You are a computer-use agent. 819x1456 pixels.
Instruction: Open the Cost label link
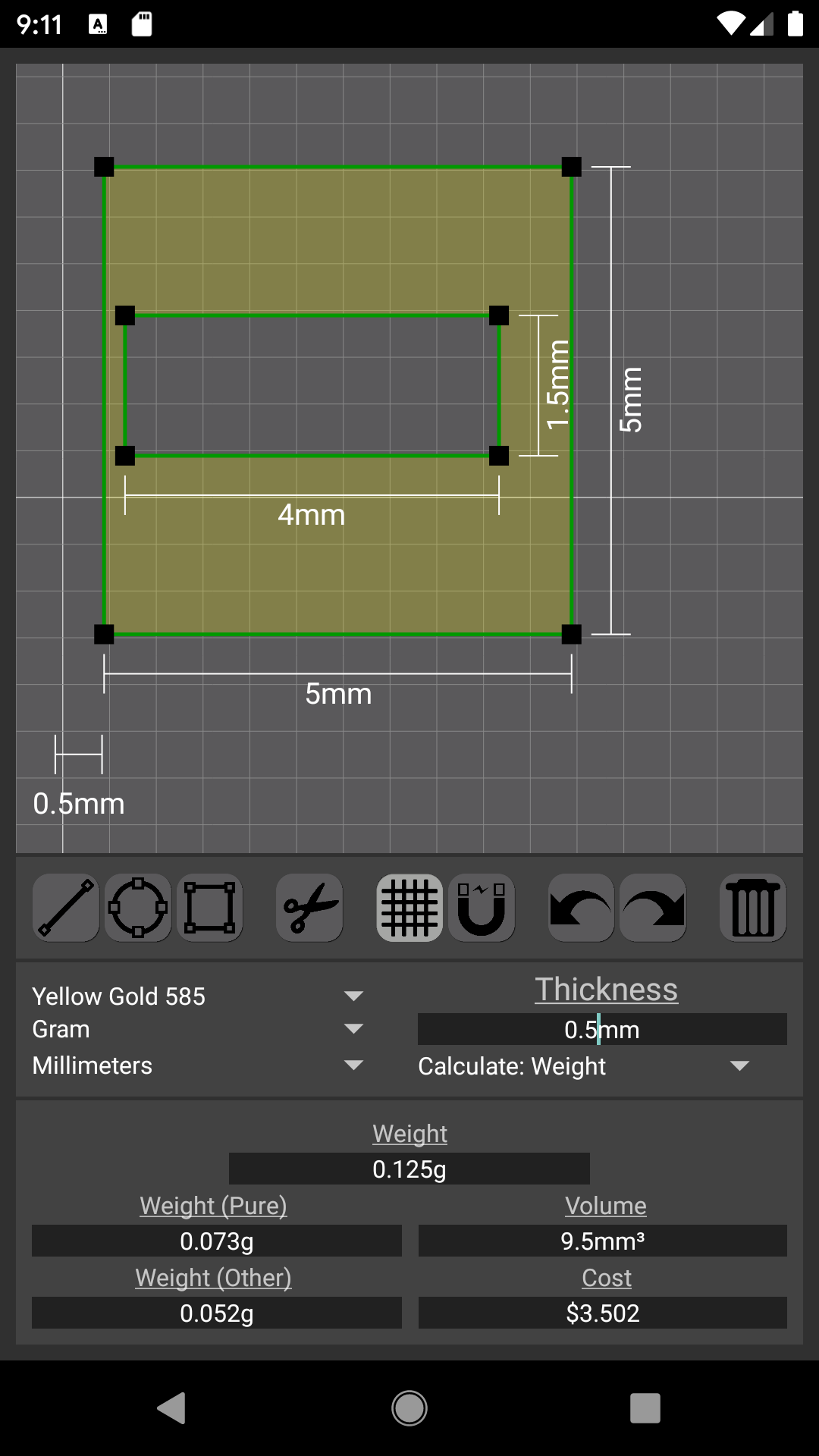[x=607, y=1278]
